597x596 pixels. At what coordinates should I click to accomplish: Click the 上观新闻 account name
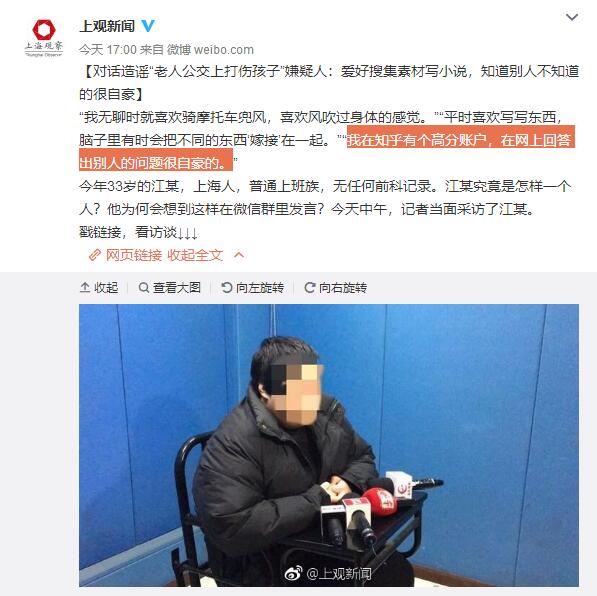click(x=107, y=26)
